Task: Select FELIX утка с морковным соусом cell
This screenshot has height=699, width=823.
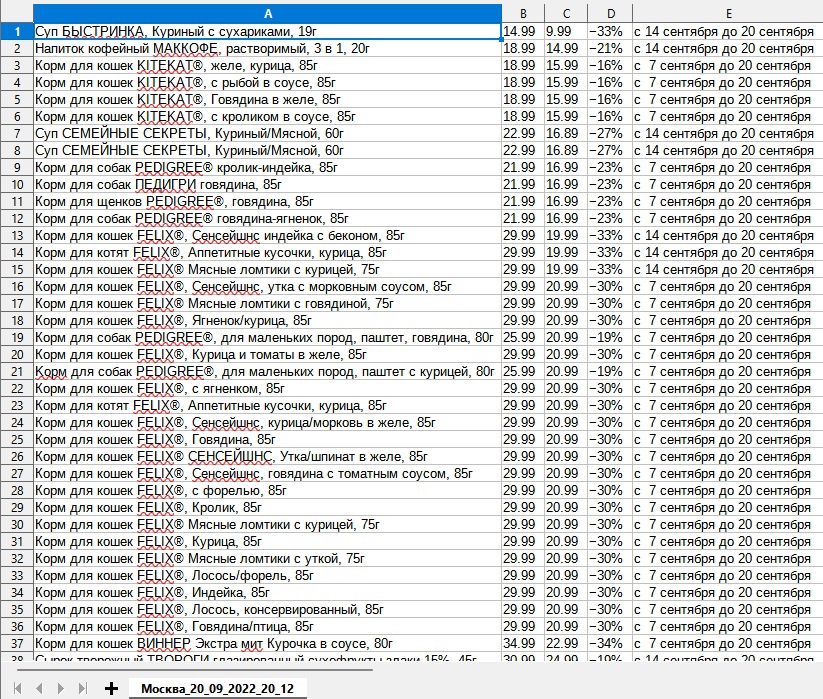Action: pyautogui.click(x=267, y=287)
